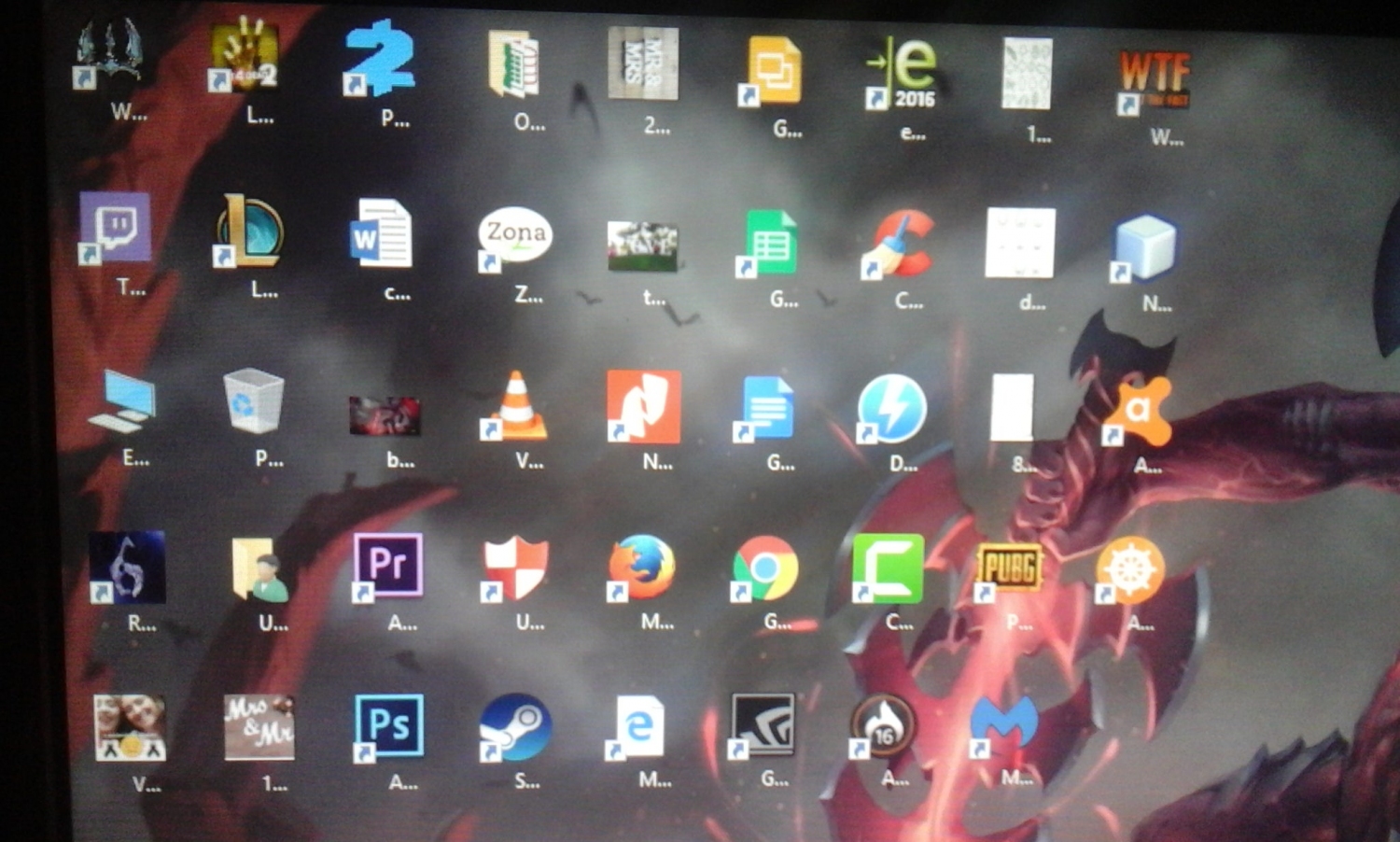Open the stacked binders archive icon

click(x=514, y=63)
